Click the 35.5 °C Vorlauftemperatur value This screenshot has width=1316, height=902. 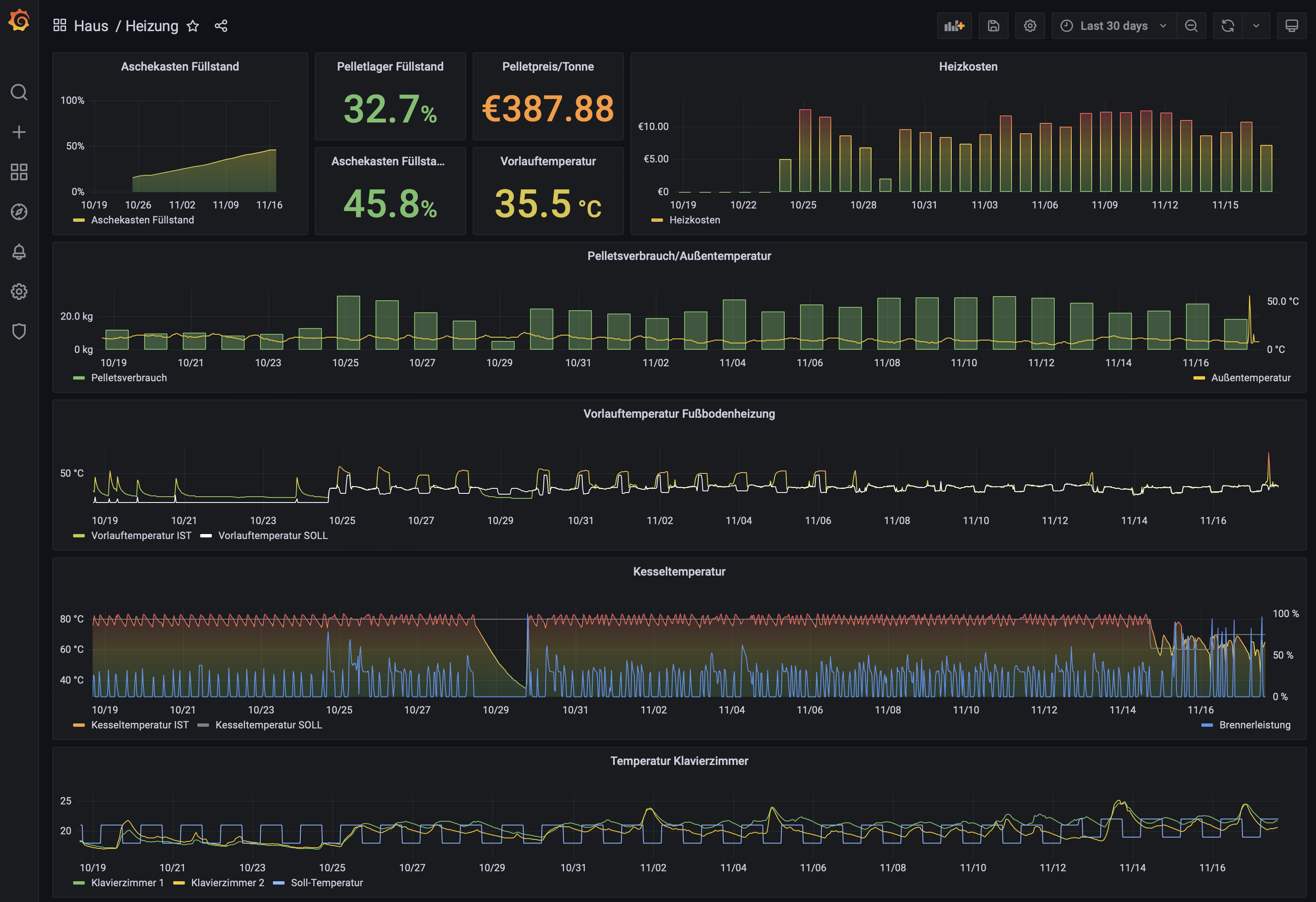click(548, 203)
